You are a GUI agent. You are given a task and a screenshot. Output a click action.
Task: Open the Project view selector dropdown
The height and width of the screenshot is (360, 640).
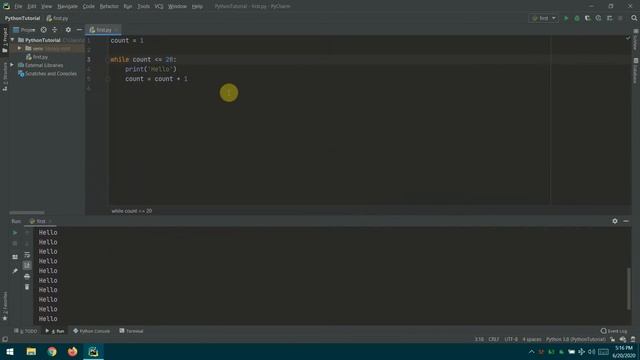click(x=24, y=30)
